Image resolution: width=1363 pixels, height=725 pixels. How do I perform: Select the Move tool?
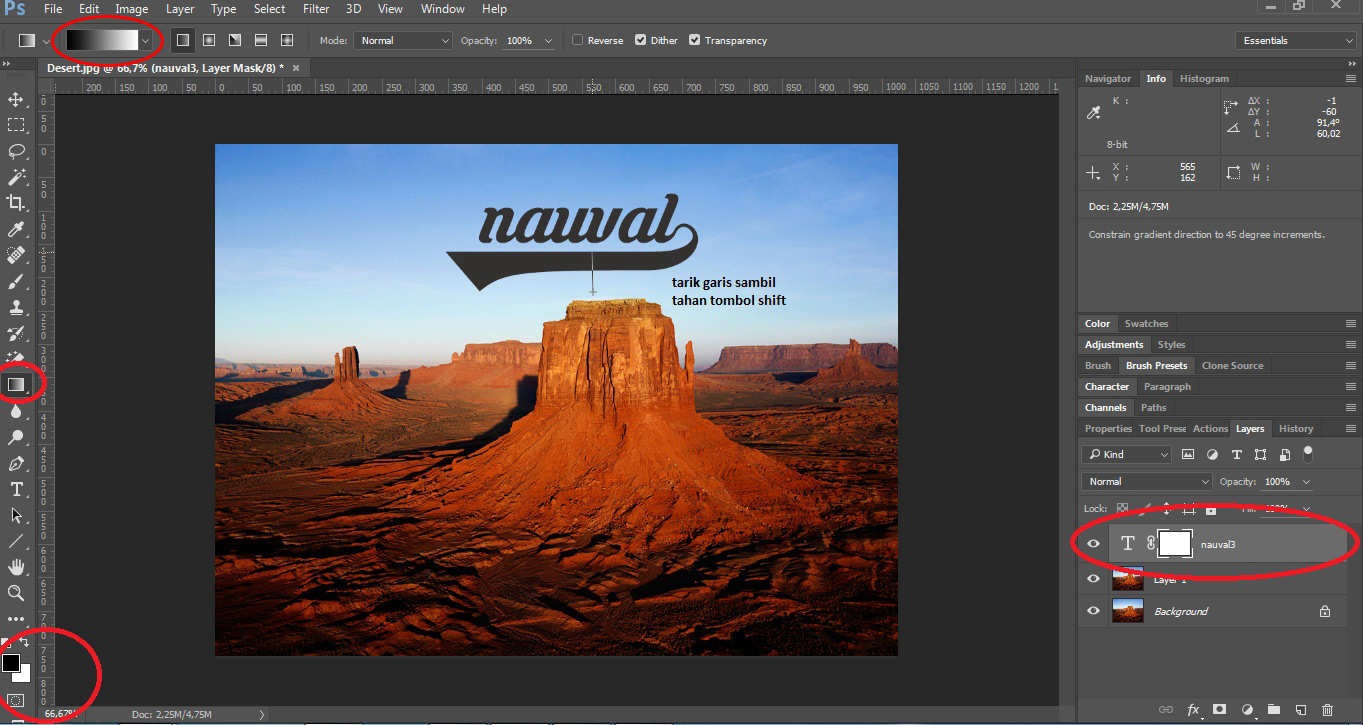[x=16, y=99]
